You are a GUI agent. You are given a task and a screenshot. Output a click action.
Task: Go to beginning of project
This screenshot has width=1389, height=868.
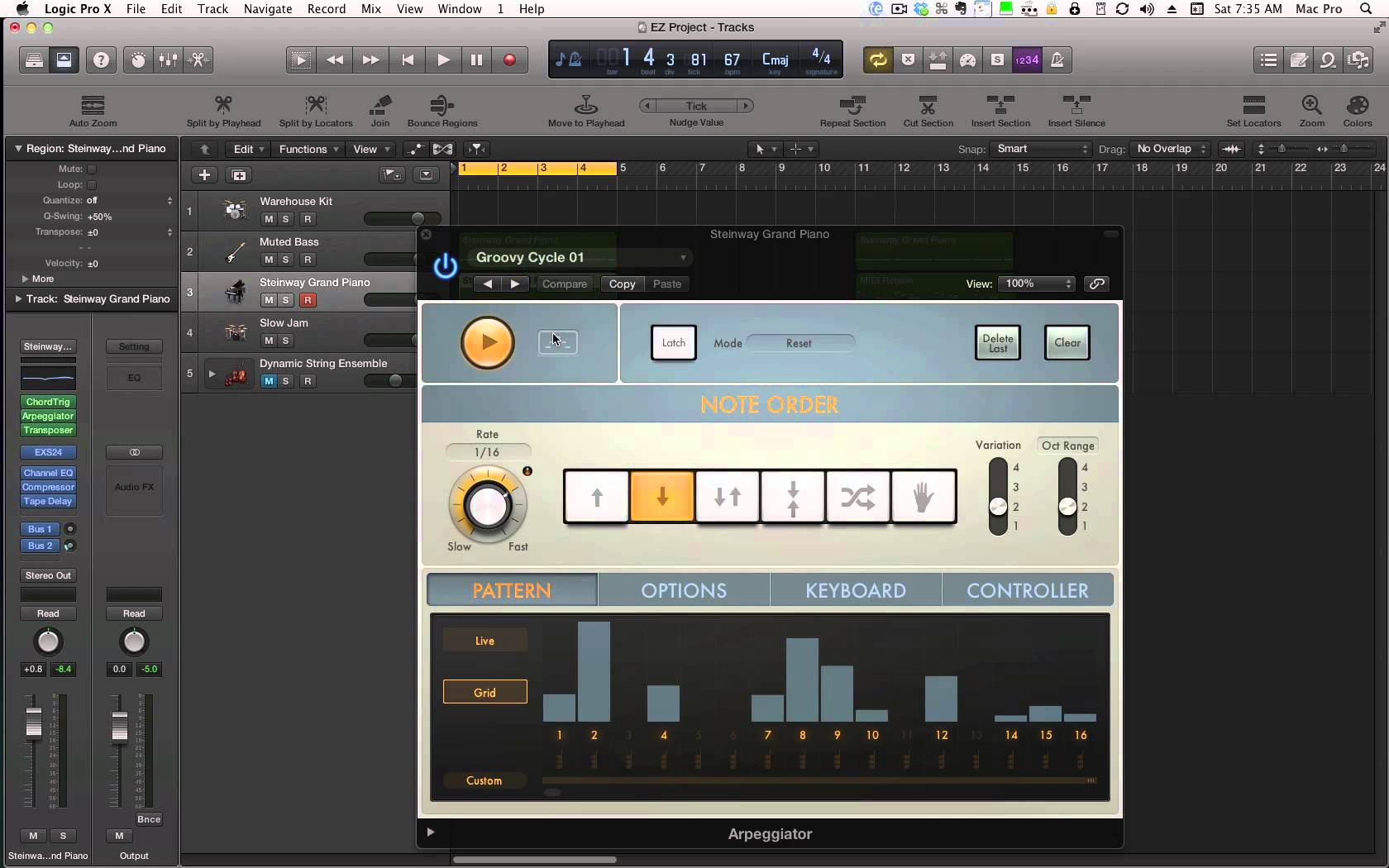408,60
